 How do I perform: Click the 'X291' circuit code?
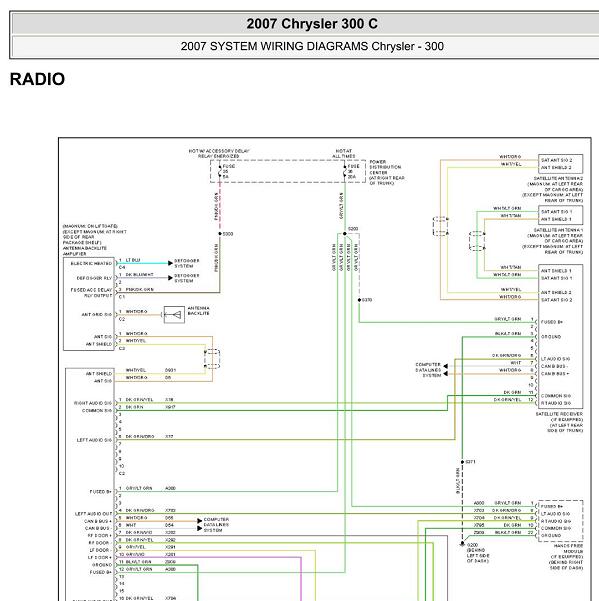click(171, 547)
